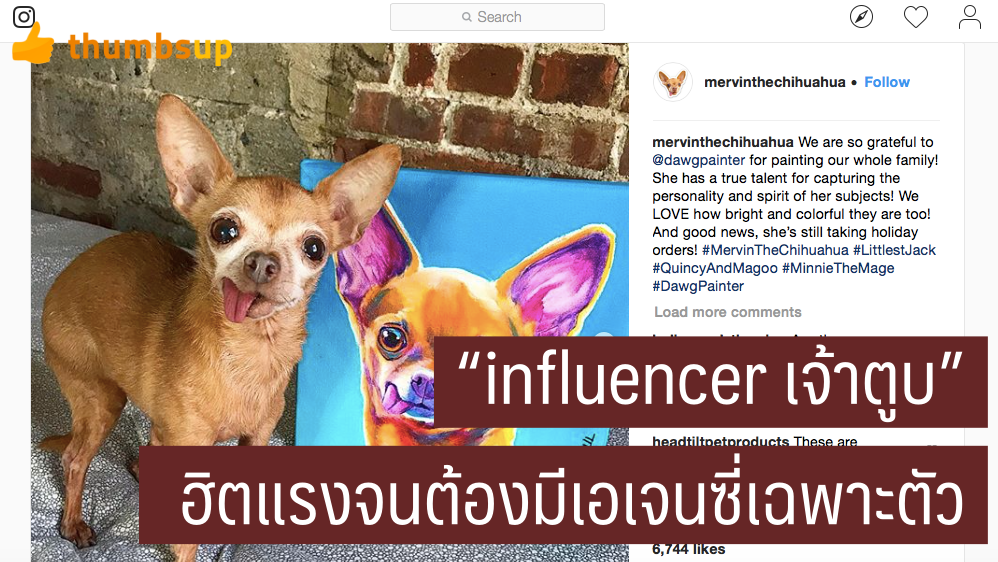The width and height of the screenshot is (998, 562).
Task: Open the mervinthechihuahua username in the header
Action: pos(775,82)
